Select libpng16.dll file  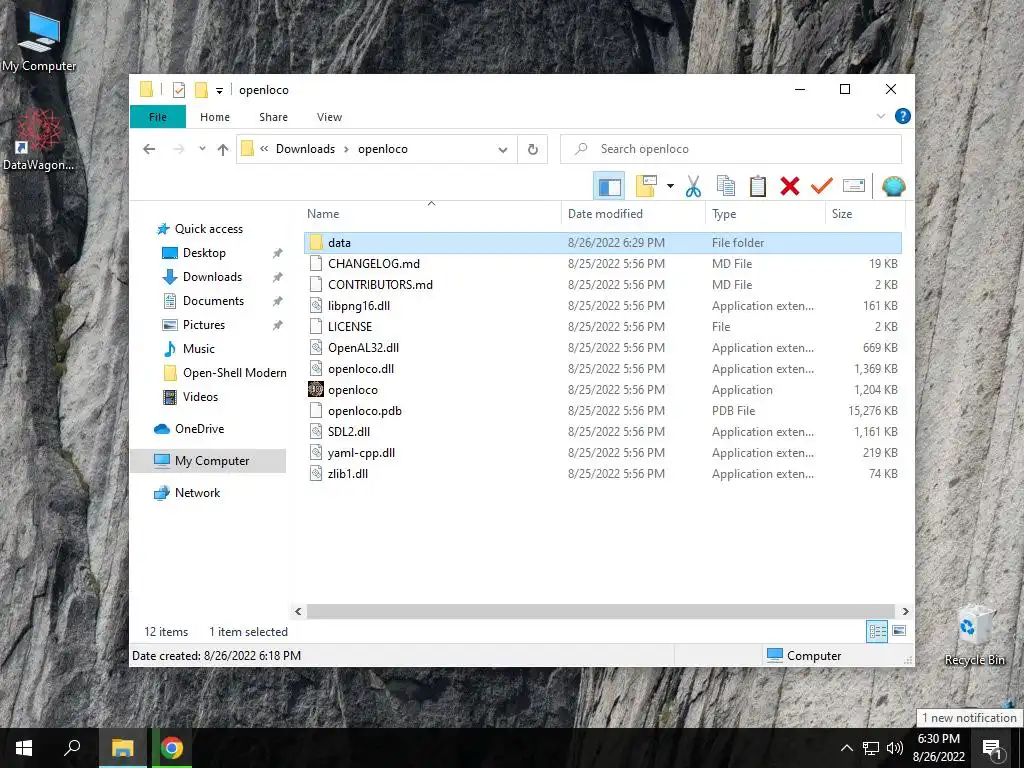603,306
